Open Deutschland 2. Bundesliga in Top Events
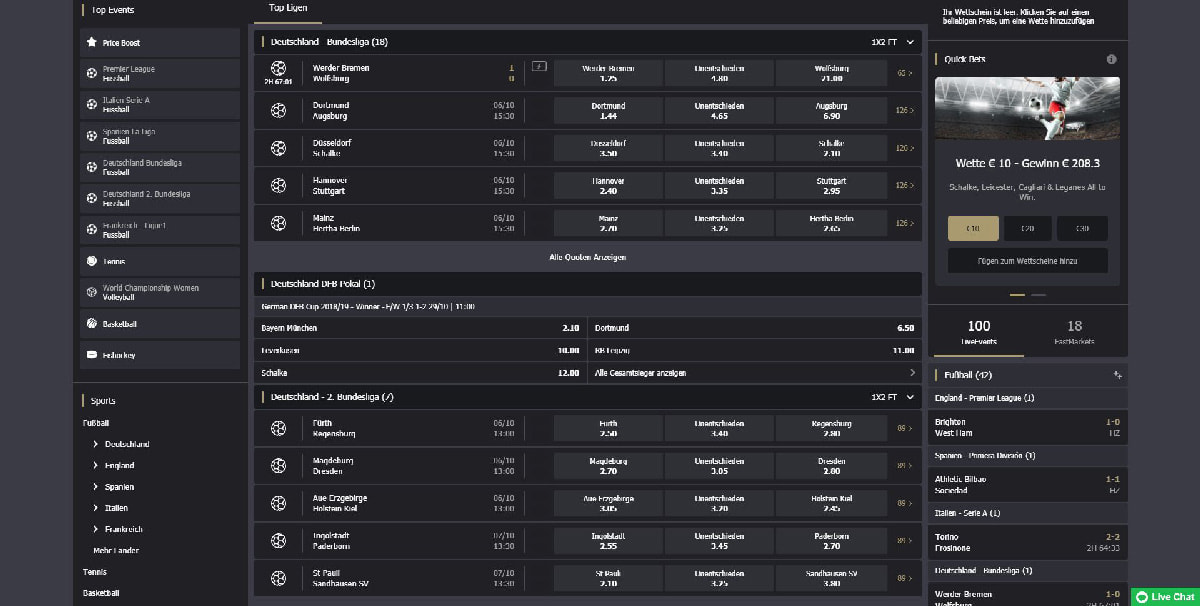Screen dimensions: 1200x606 (x=160, y=198)
